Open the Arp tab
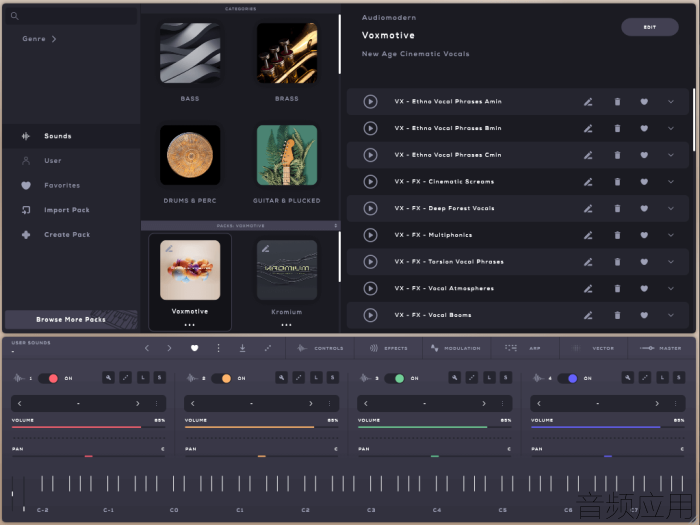The width and height of the screenshot is (700, 525). [x=525, y=348]
